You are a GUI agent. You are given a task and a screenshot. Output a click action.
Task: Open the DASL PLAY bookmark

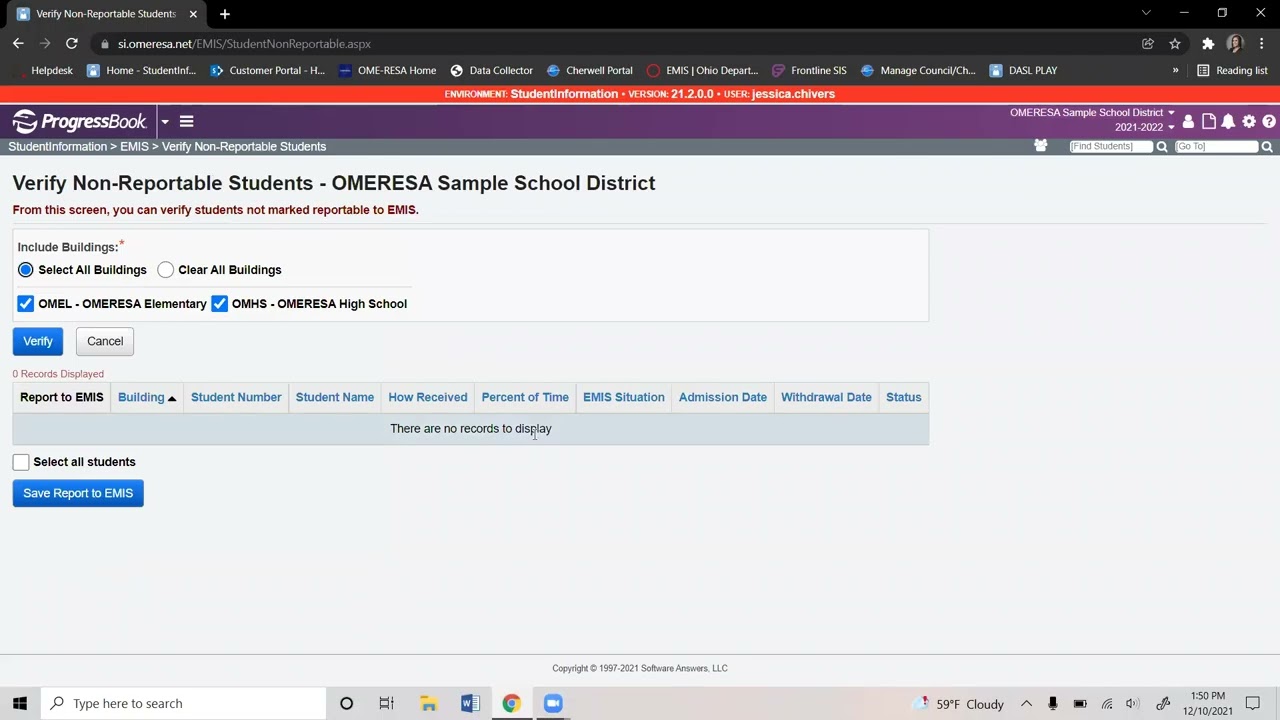[x=1024, y=71]
